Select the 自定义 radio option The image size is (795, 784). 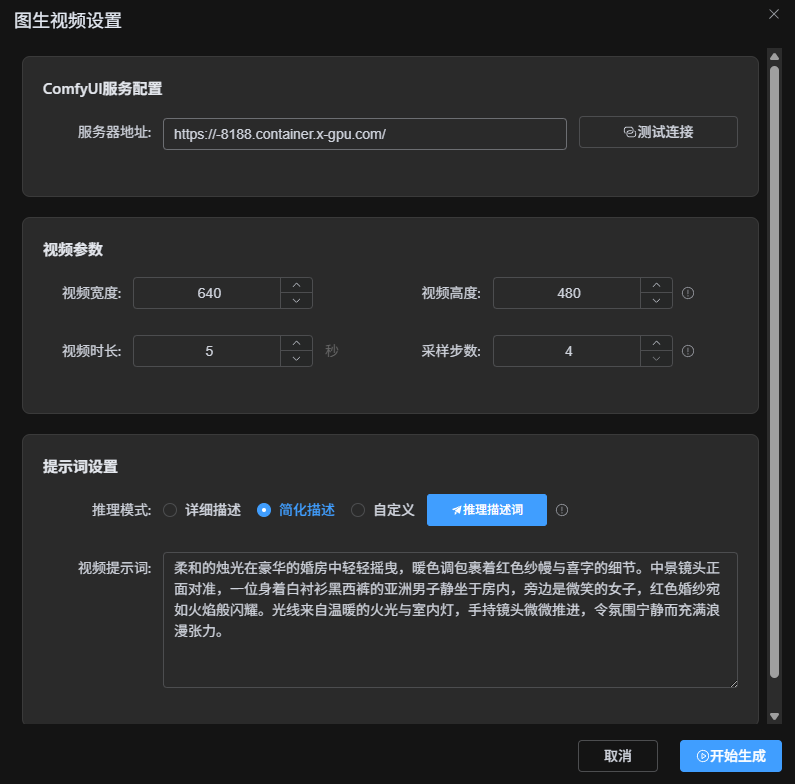pyautogui.click(x=358, y=510)
